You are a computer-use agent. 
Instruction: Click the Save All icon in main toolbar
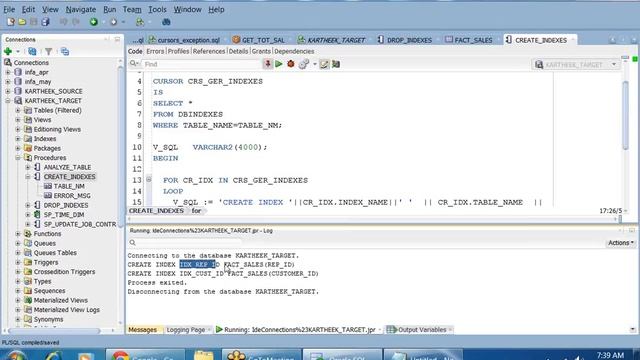point(45,22)
